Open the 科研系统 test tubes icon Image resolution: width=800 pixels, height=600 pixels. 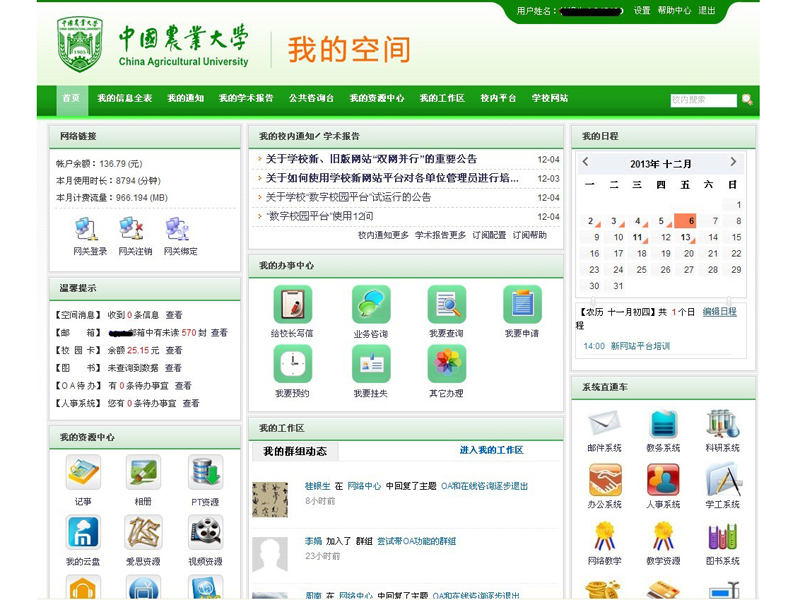[x=722, y=423]
